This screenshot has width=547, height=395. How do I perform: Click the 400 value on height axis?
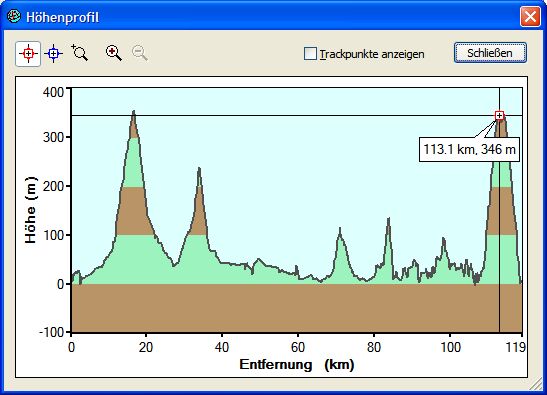pos(53,92)
